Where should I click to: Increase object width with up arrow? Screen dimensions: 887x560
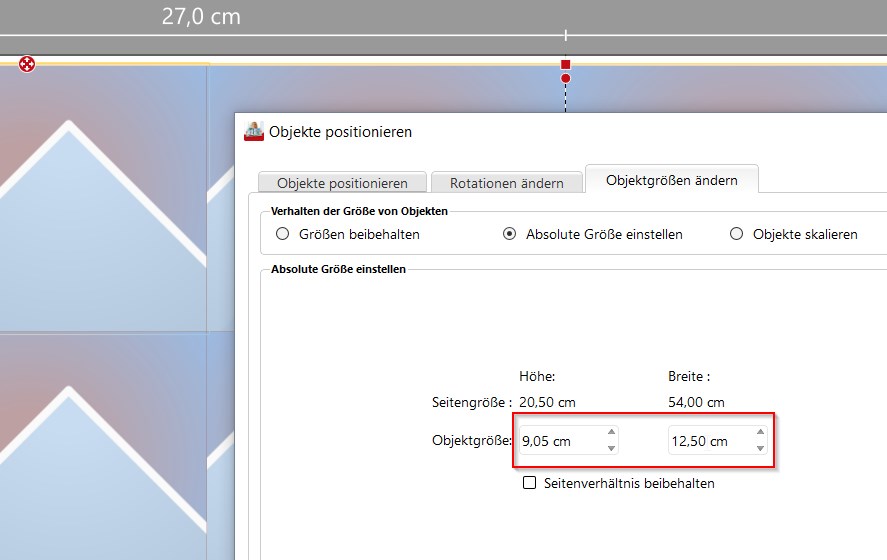point(760,432)
